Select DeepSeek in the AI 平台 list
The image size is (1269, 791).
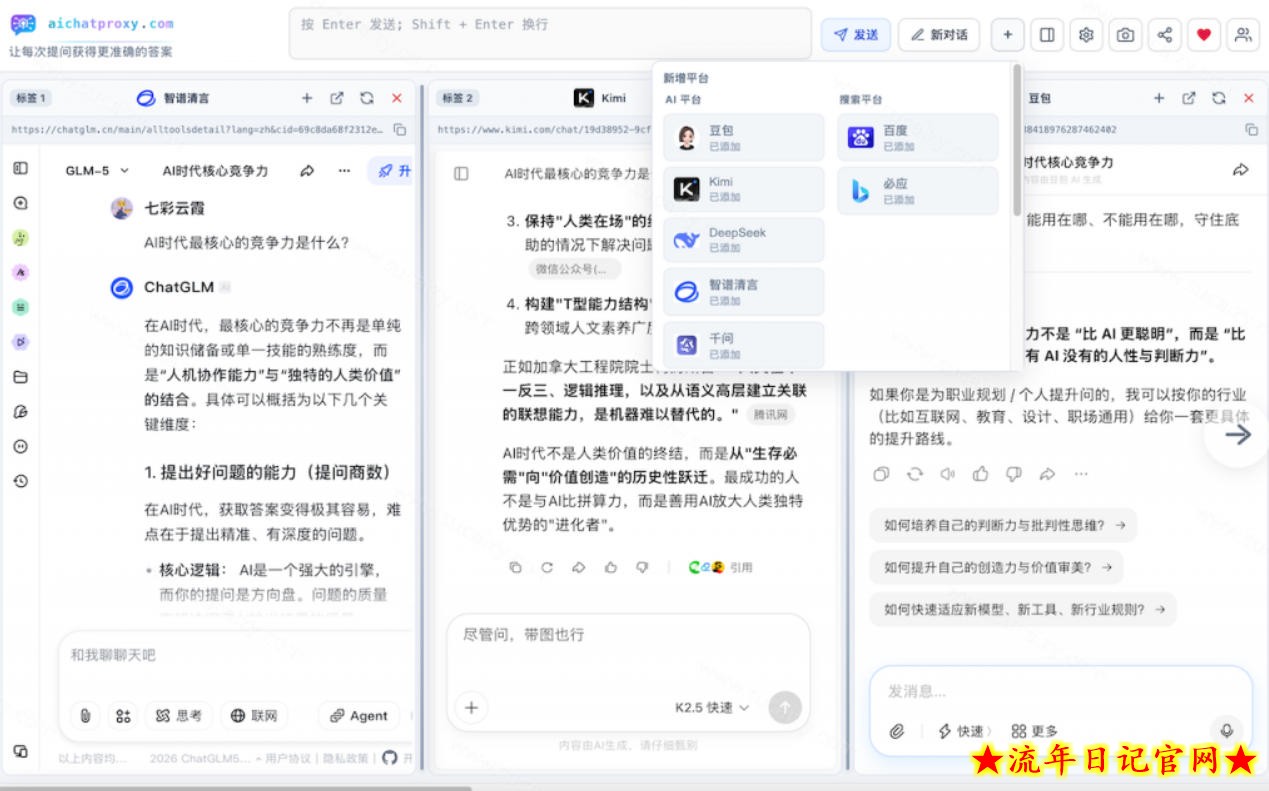(744, 240)
